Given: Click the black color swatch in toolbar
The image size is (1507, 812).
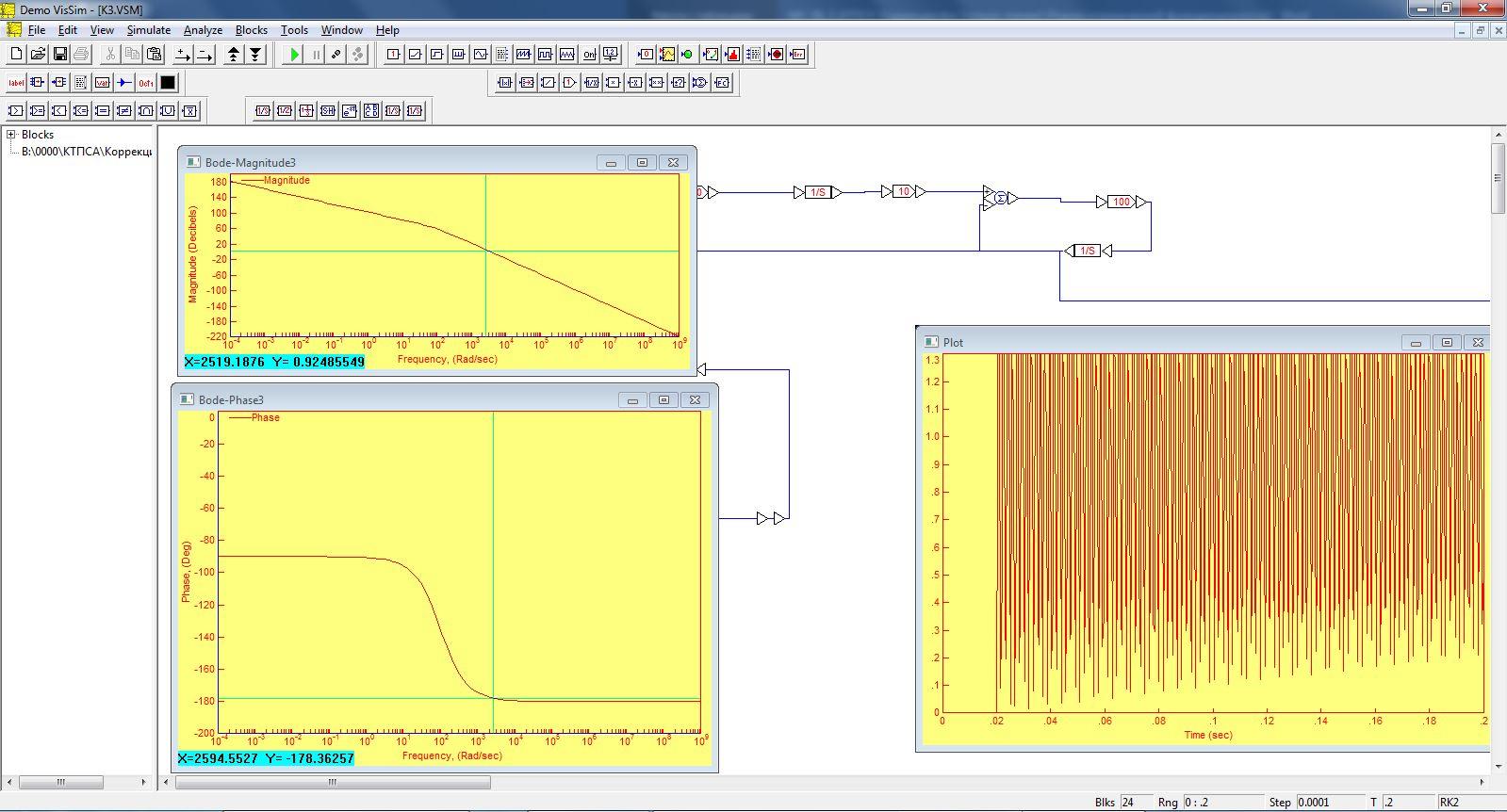Looking at the screenshot, I should click(168, 83).
